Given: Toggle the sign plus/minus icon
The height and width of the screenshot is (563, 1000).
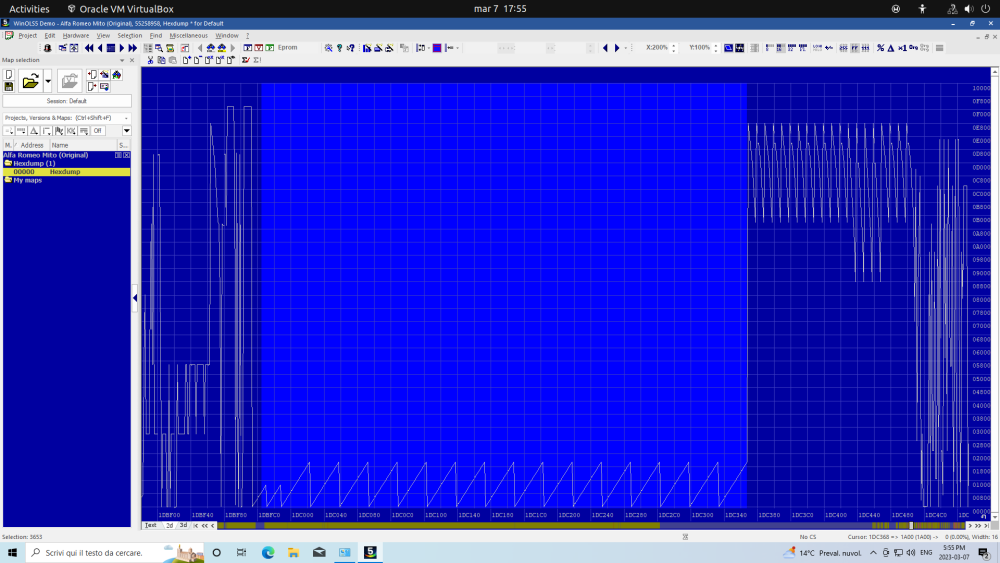Looking at the screenshot, I should point(829,48).
